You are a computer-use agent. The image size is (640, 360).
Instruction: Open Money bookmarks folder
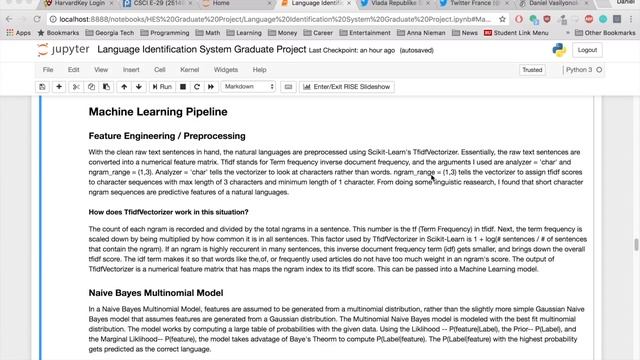pos(282,33)
